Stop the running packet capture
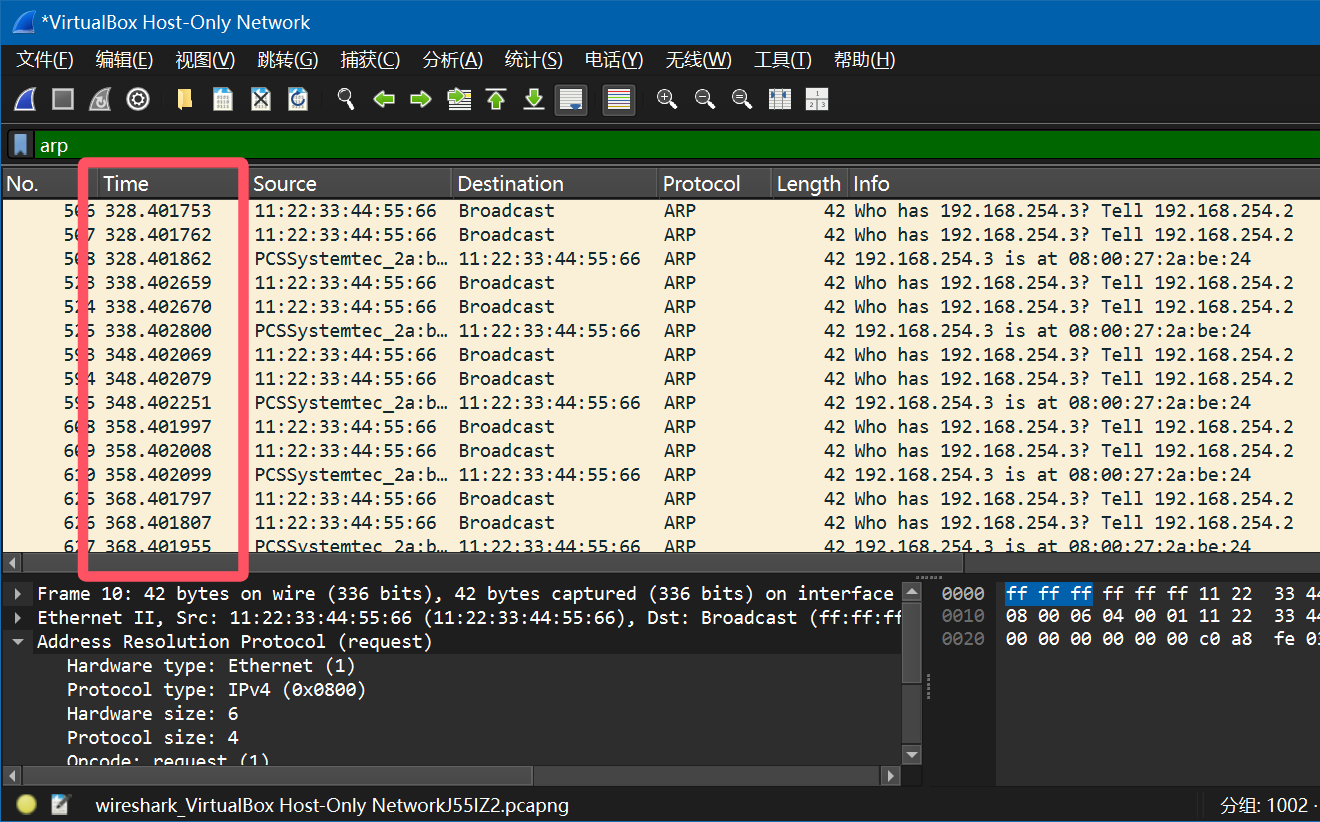Image resolution: width=1320 pixels, height=822 pixels. [x=63, y=99]
